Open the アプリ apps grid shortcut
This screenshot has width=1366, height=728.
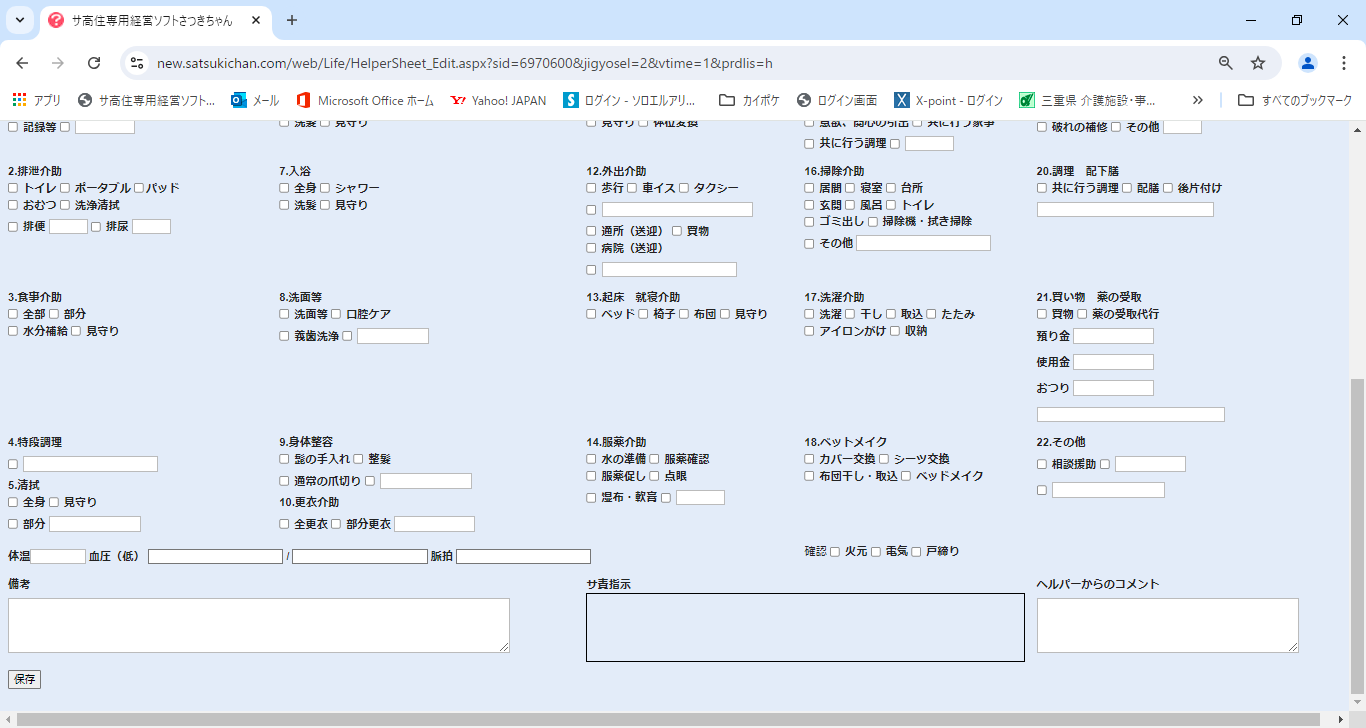click(36, 100)
